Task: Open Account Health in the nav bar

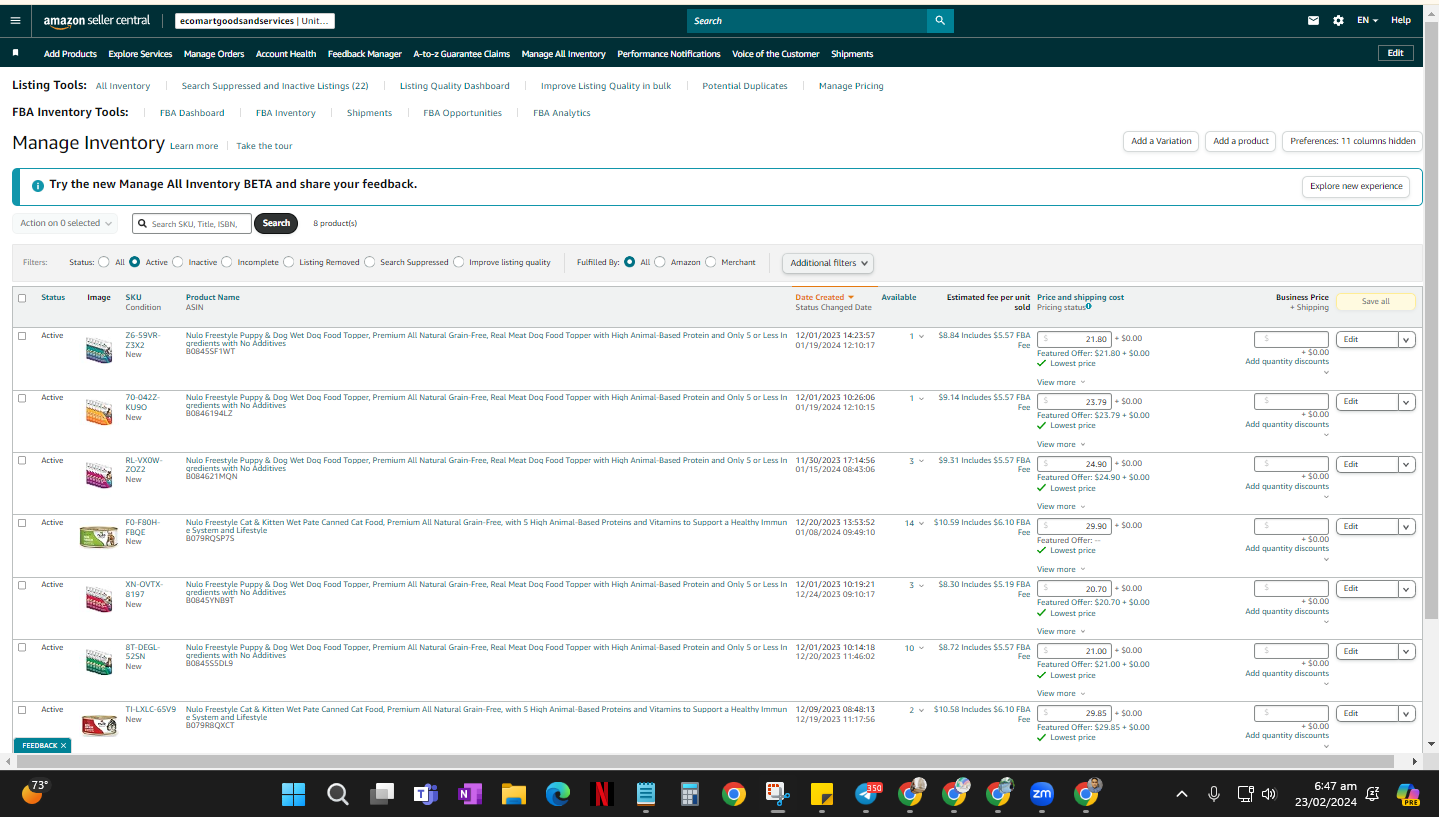Action: [286, 54]
